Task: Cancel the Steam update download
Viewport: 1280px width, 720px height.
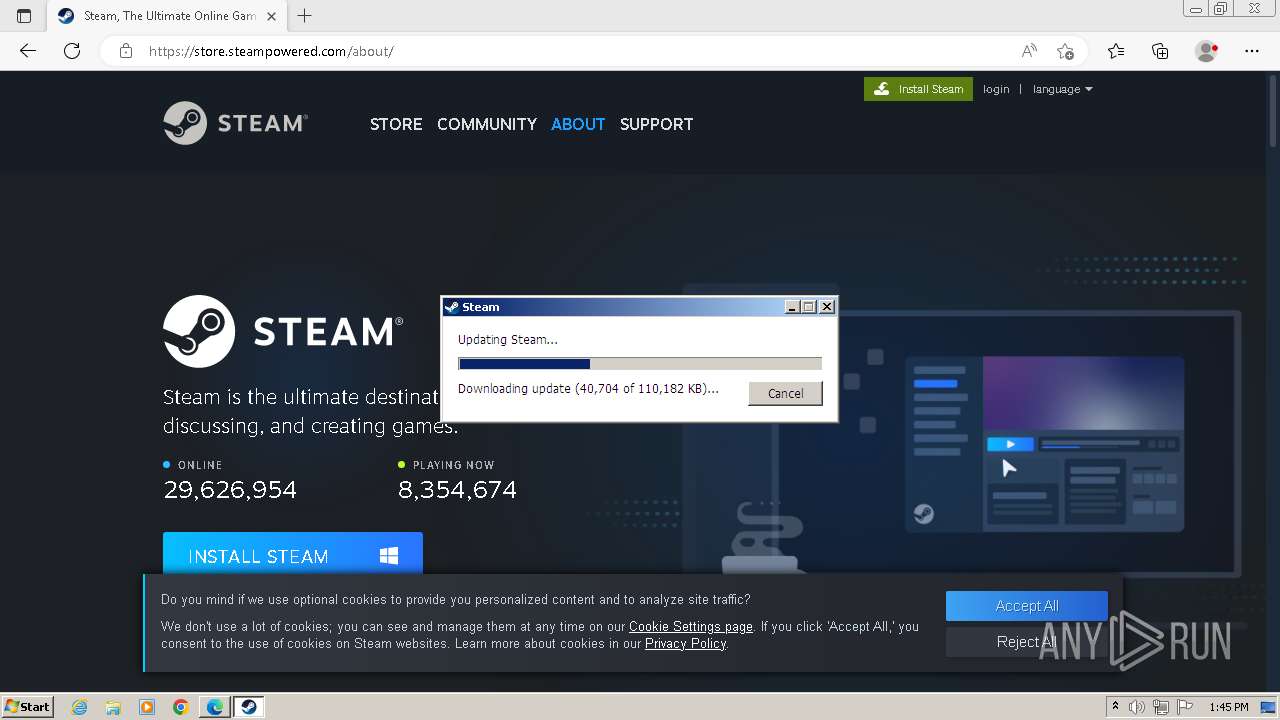Action: coord(785,393)
